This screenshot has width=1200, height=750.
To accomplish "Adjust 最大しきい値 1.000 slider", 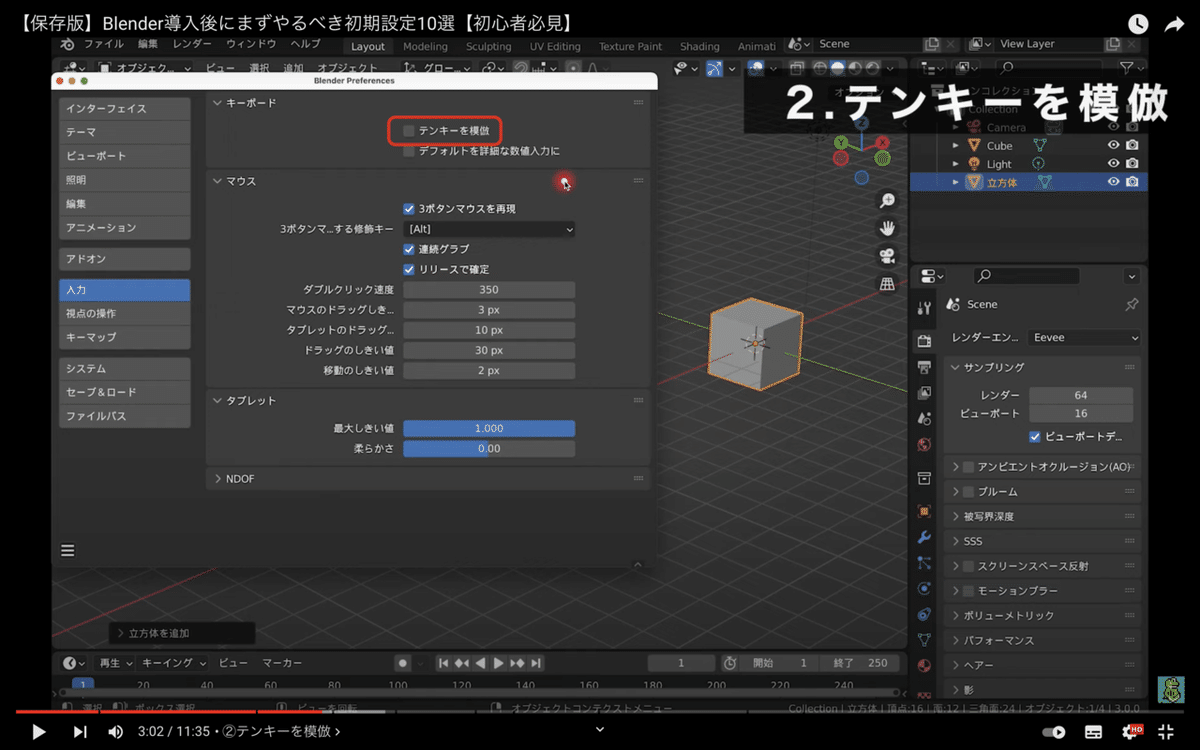I will pyautogui.click(x=490, y=428).
